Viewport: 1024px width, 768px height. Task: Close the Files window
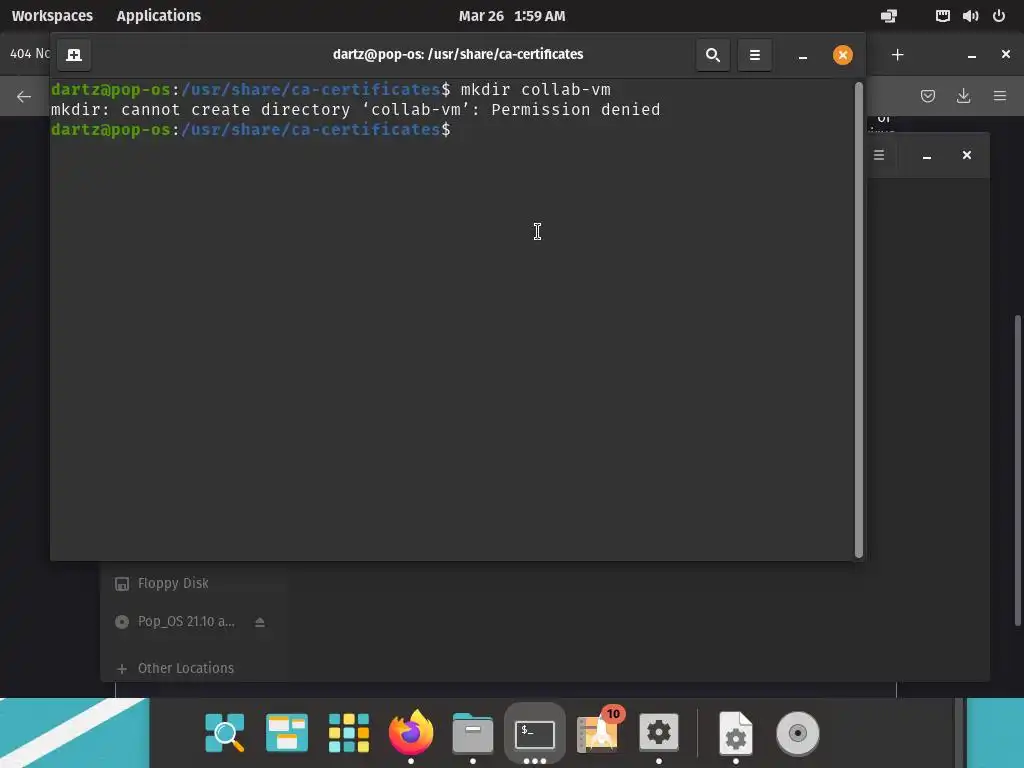point(967,155)
